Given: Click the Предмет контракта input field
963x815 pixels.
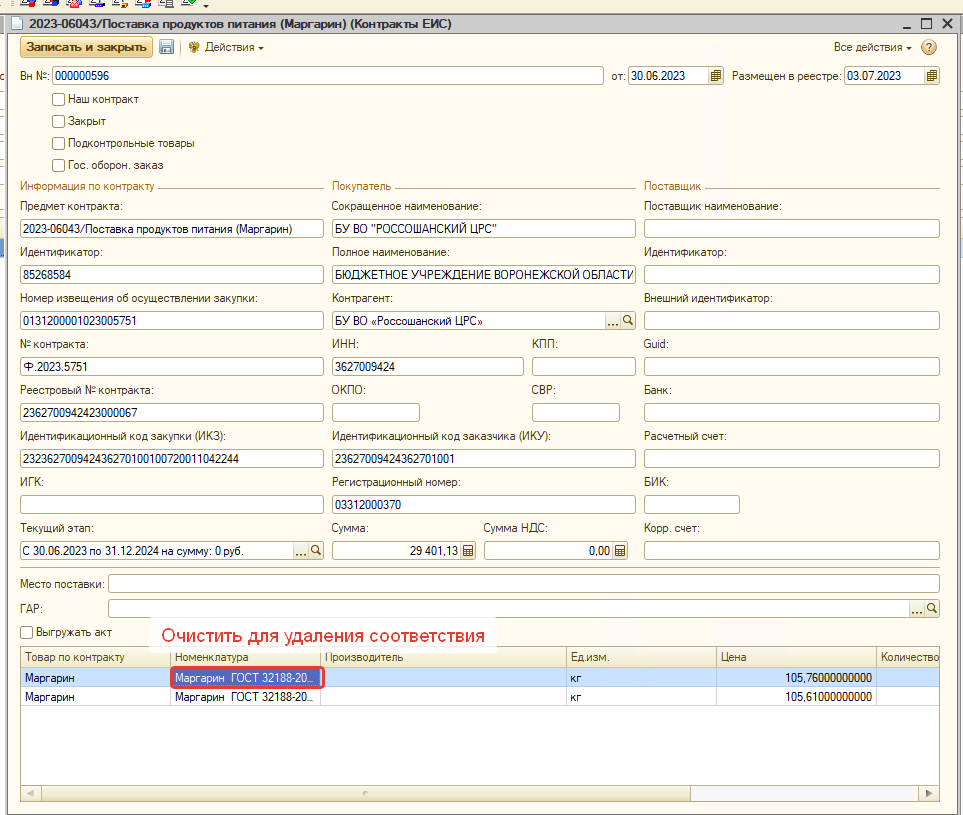Looking at the screenshot, I should [x=172, y=228].
